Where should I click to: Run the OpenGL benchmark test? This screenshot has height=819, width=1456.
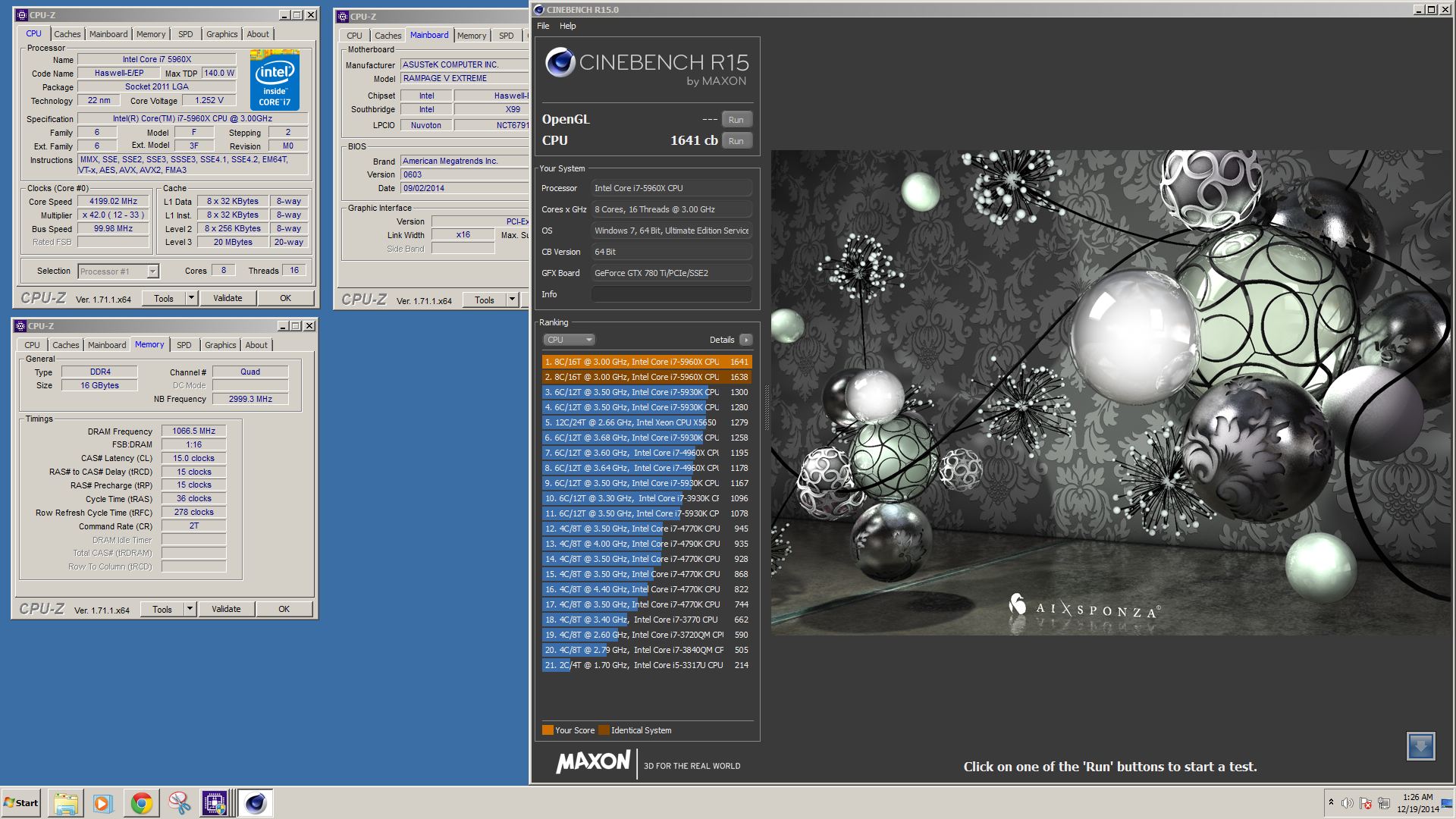pos(736,120)
